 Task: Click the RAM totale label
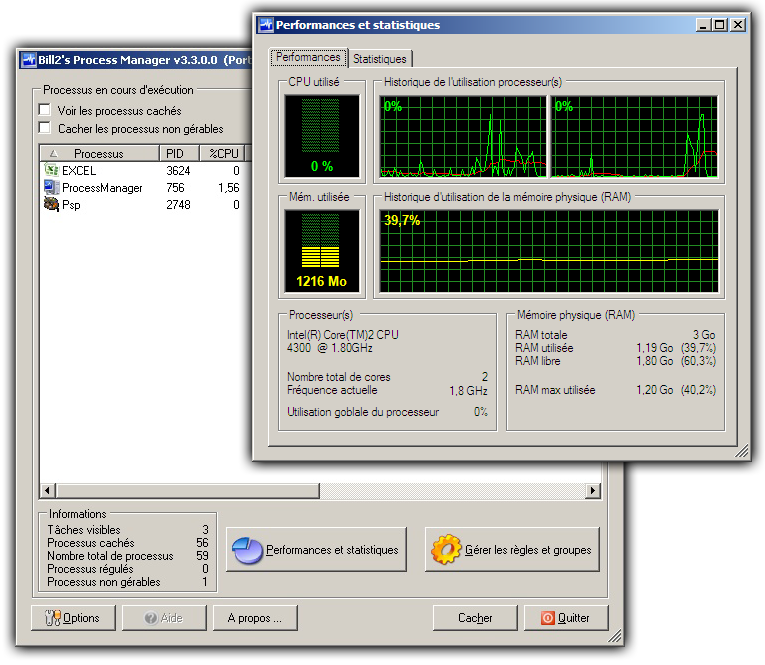pos(541,335)
